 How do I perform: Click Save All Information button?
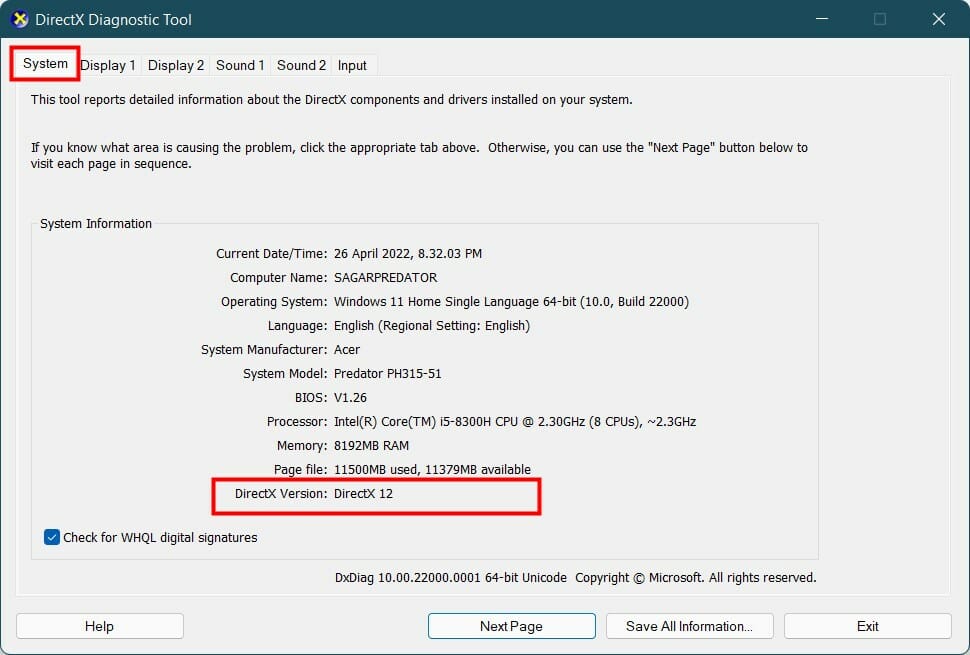point(690,626)
